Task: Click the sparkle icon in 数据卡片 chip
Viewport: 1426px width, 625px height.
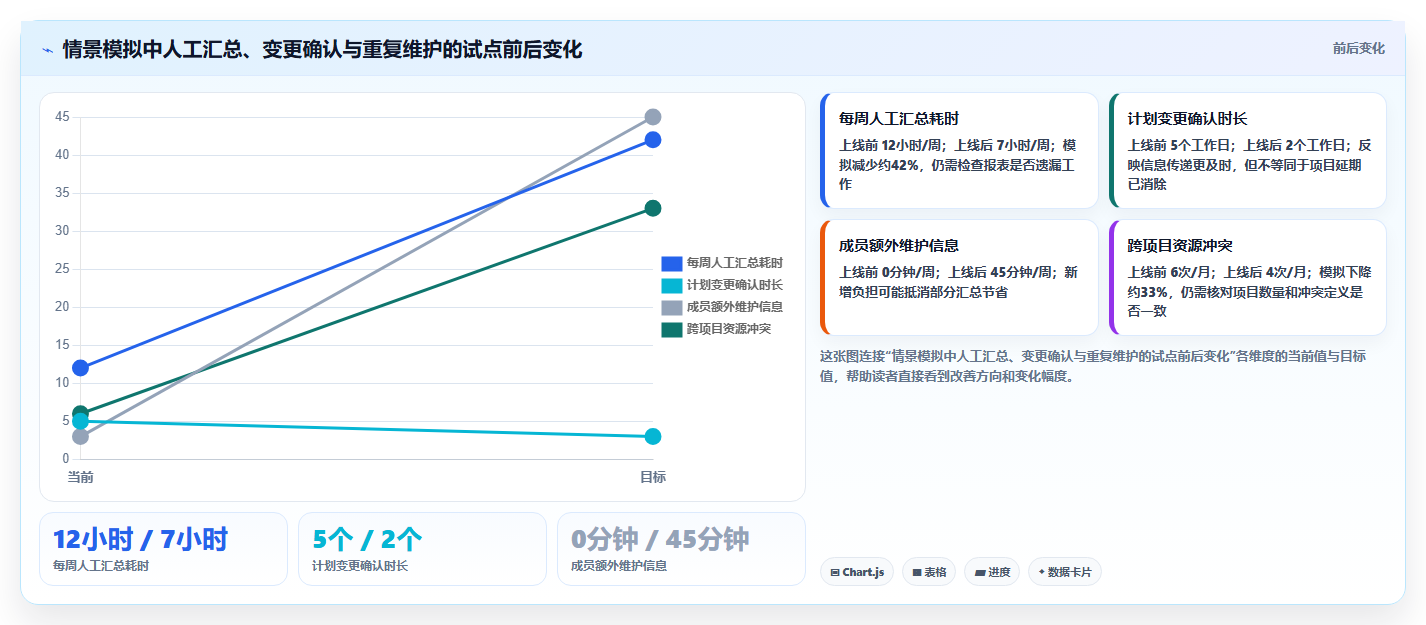Action: click(1042, 572)
